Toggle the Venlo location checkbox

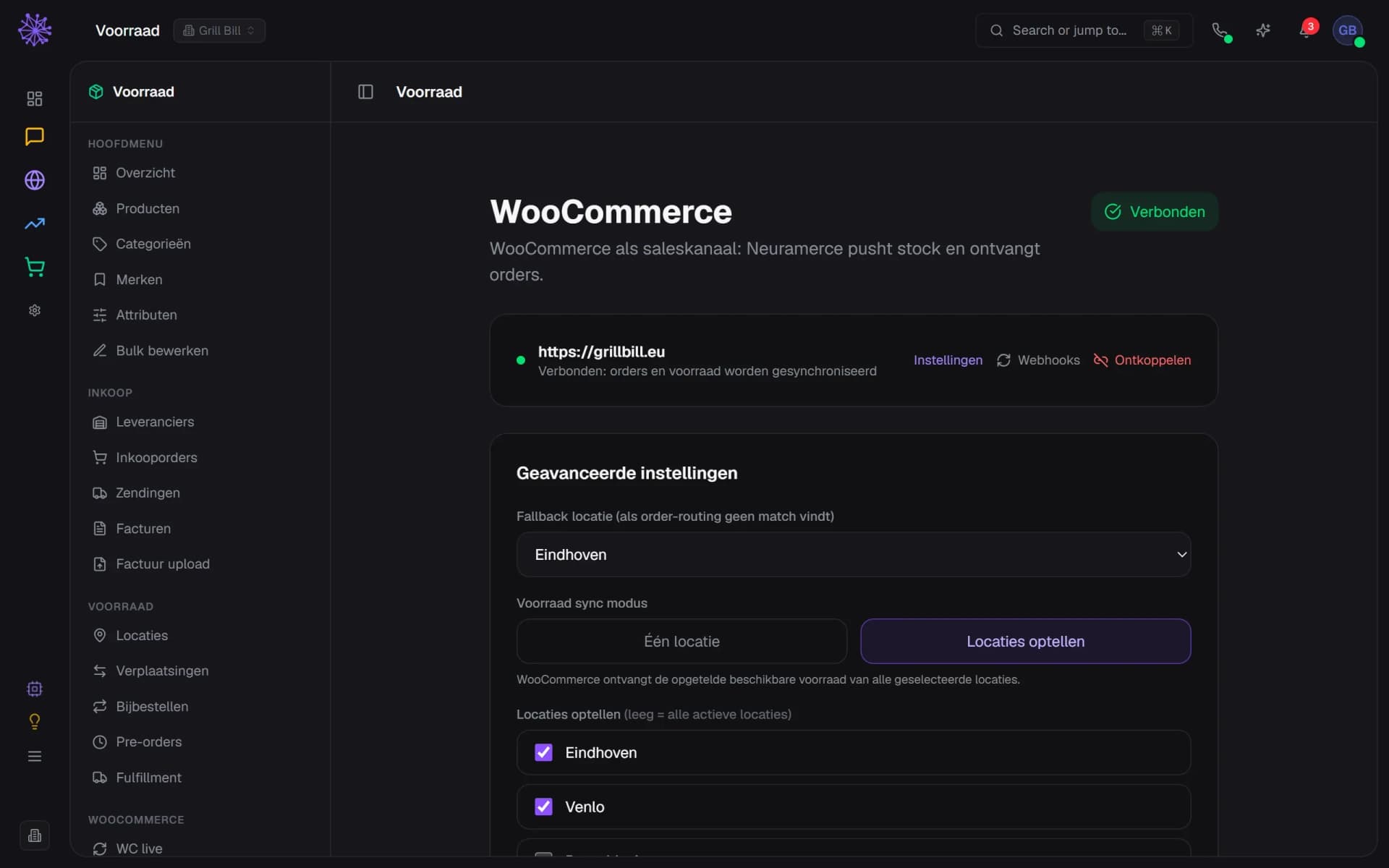coord(543,807)
